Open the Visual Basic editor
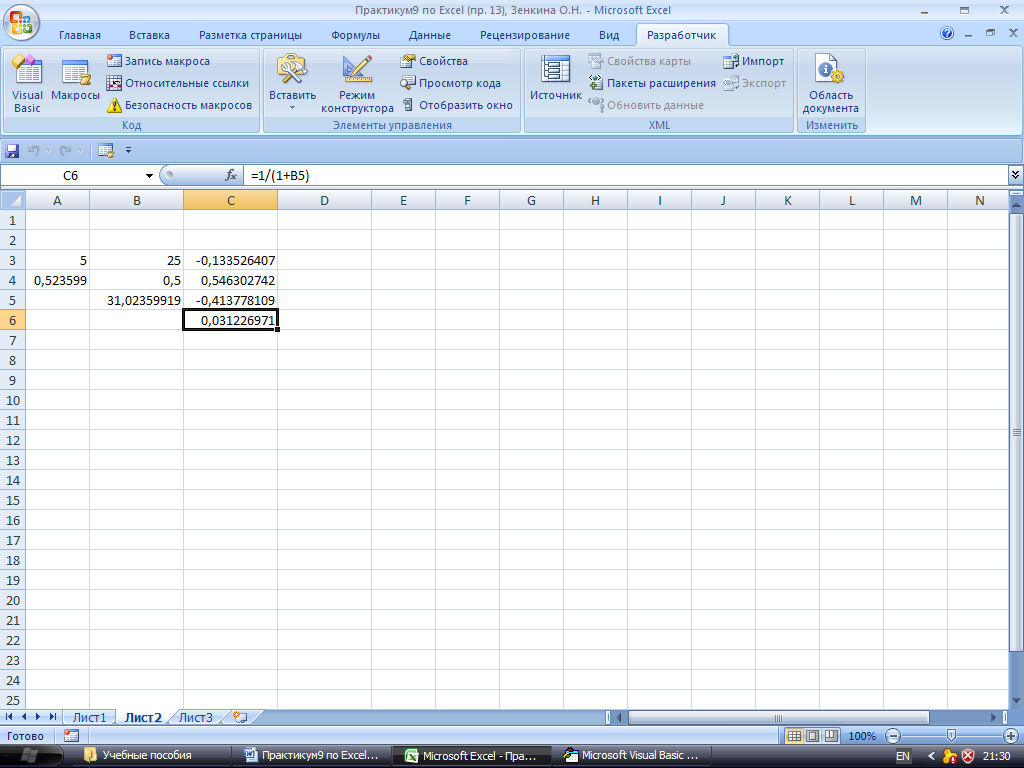This screenshot has width=1024, height=768. pos(27,85)
